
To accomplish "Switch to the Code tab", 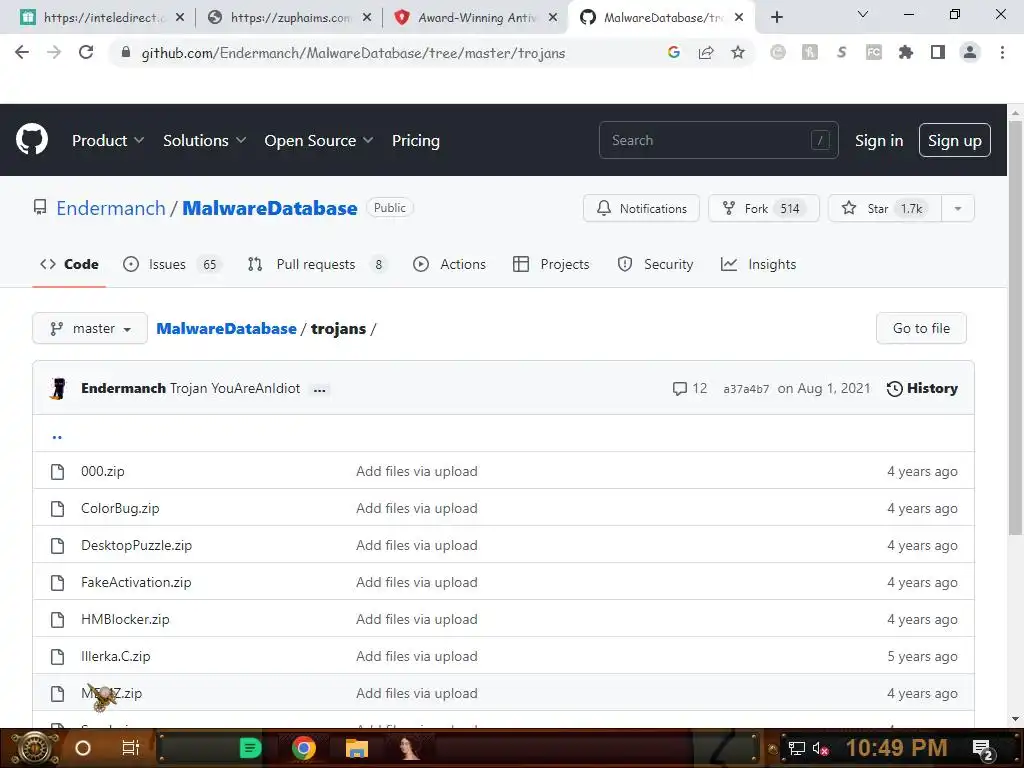I will point(69,264).
